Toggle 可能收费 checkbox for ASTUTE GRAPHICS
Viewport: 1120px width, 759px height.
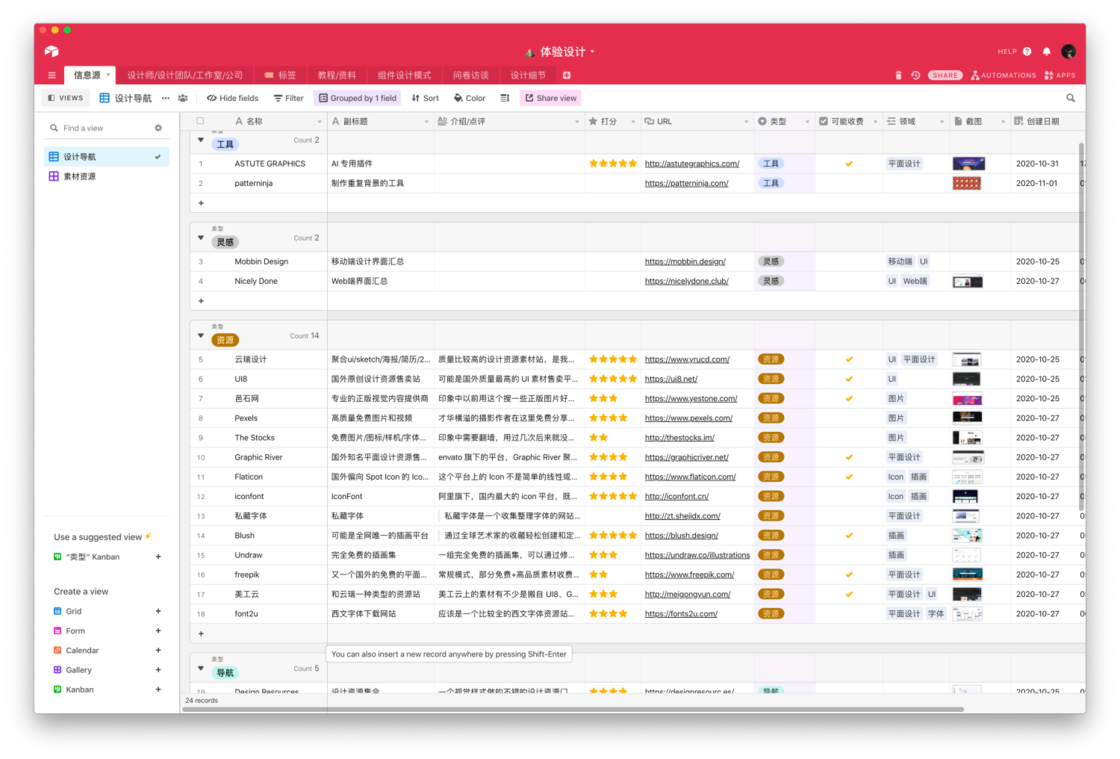849,164
